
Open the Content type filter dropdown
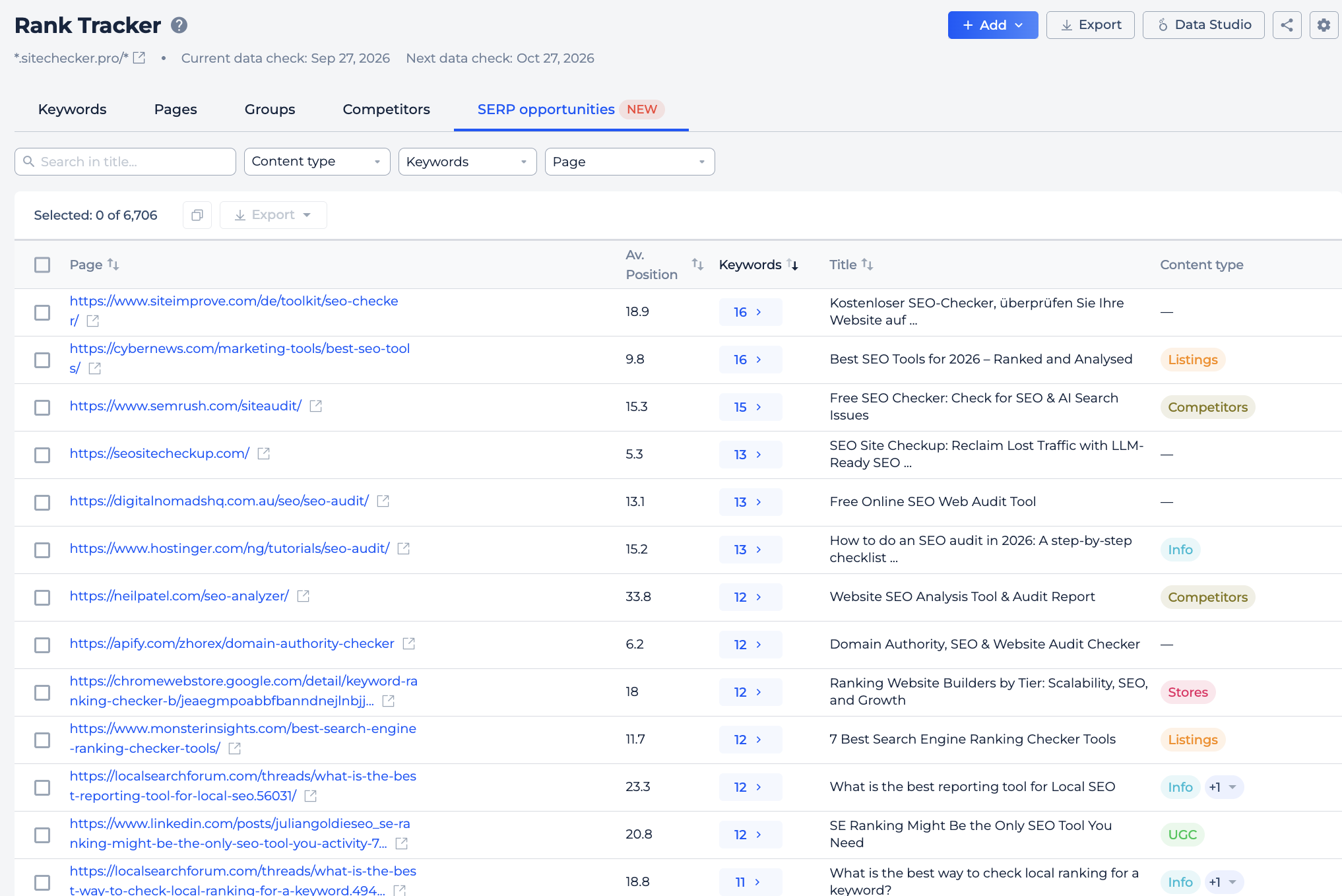(317, 162)
